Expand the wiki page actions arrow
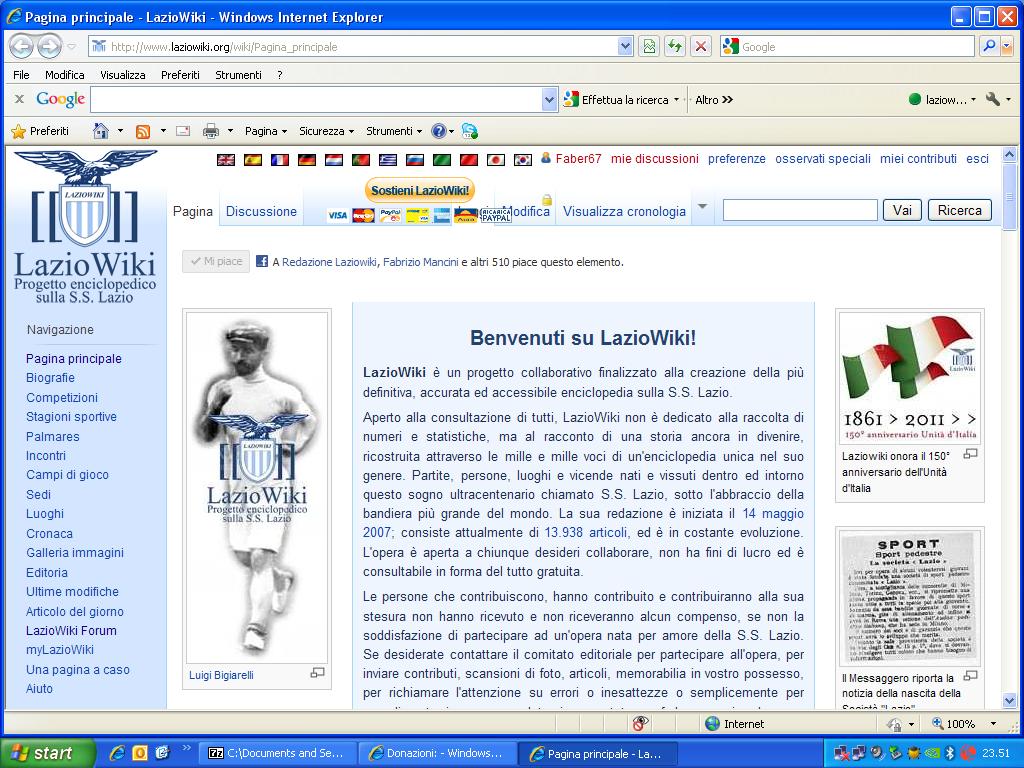This screenshot has height=768, width=1024. pyautogui.click(x=702, y=208)
